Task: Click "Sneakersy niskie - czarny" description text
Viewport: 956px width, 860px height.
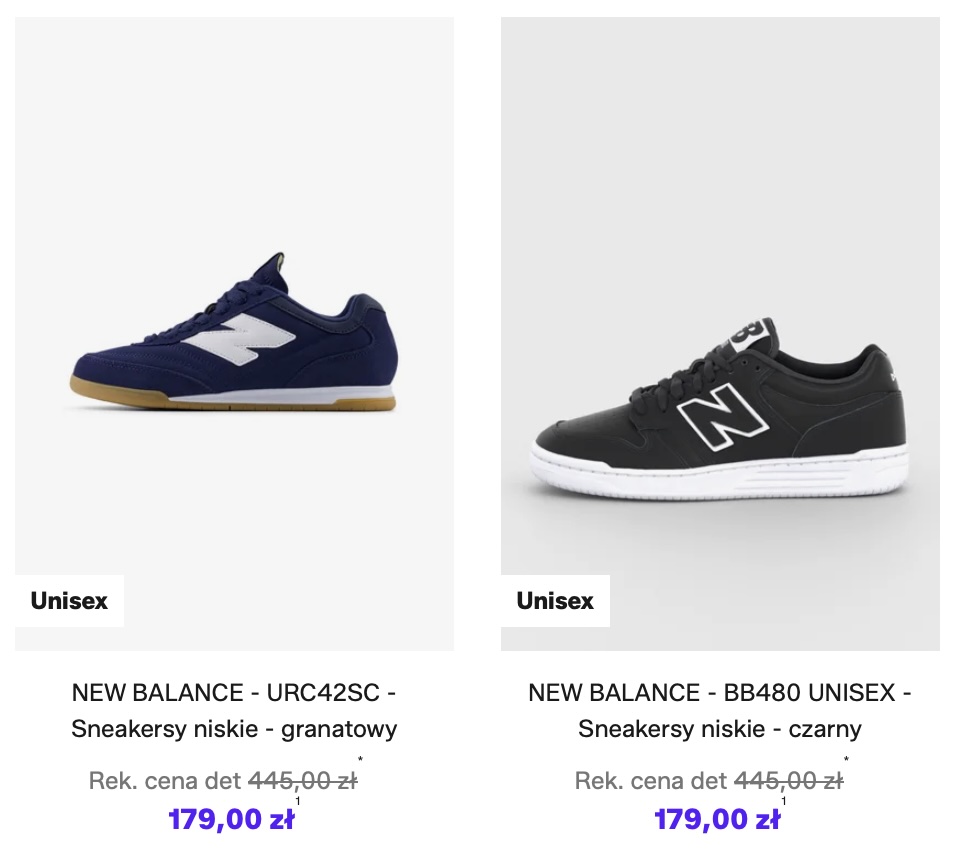Action: [720, 729]
